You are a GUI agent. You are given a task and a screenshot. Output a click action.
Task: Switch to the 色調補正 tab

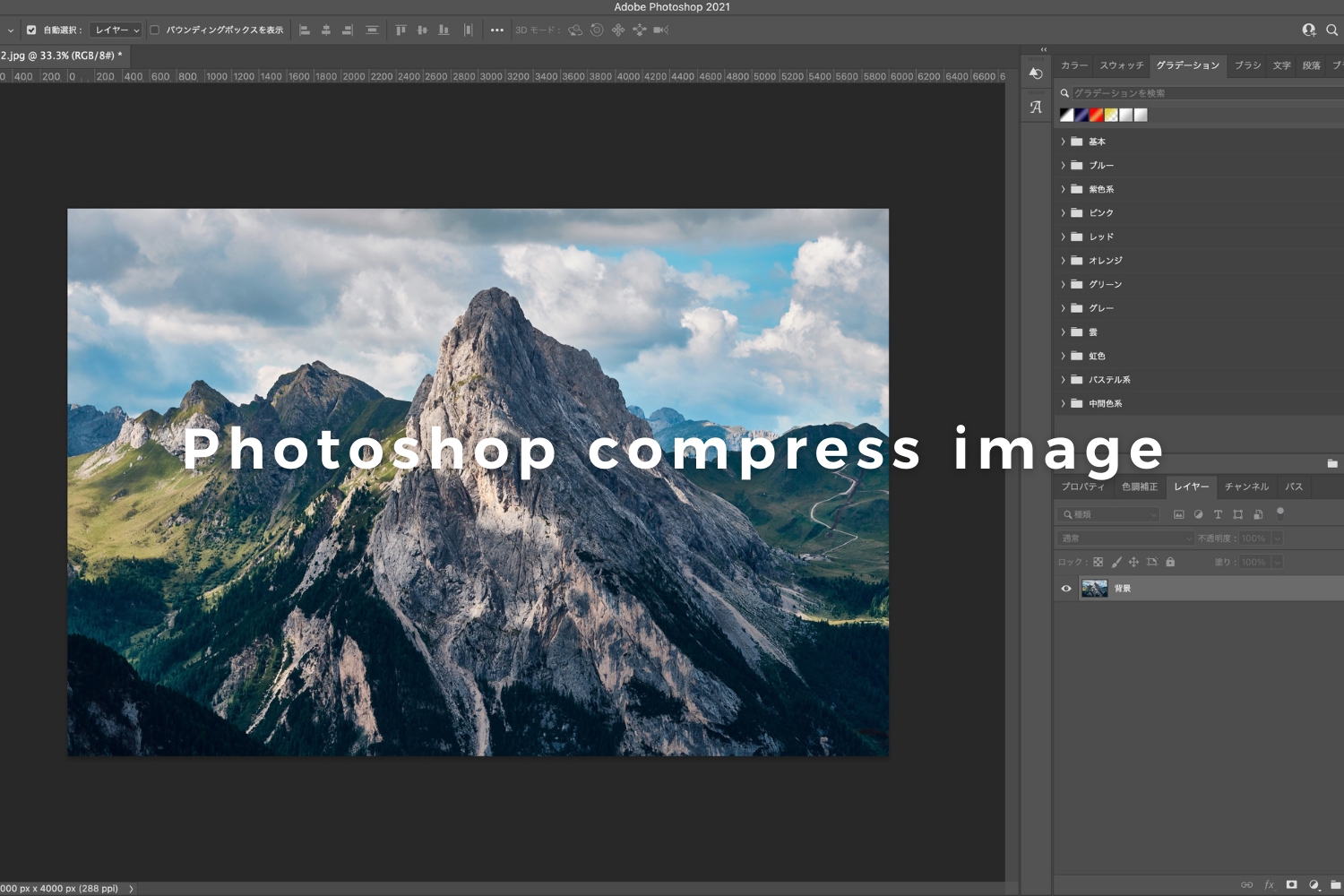click(x=1140, y=487)
